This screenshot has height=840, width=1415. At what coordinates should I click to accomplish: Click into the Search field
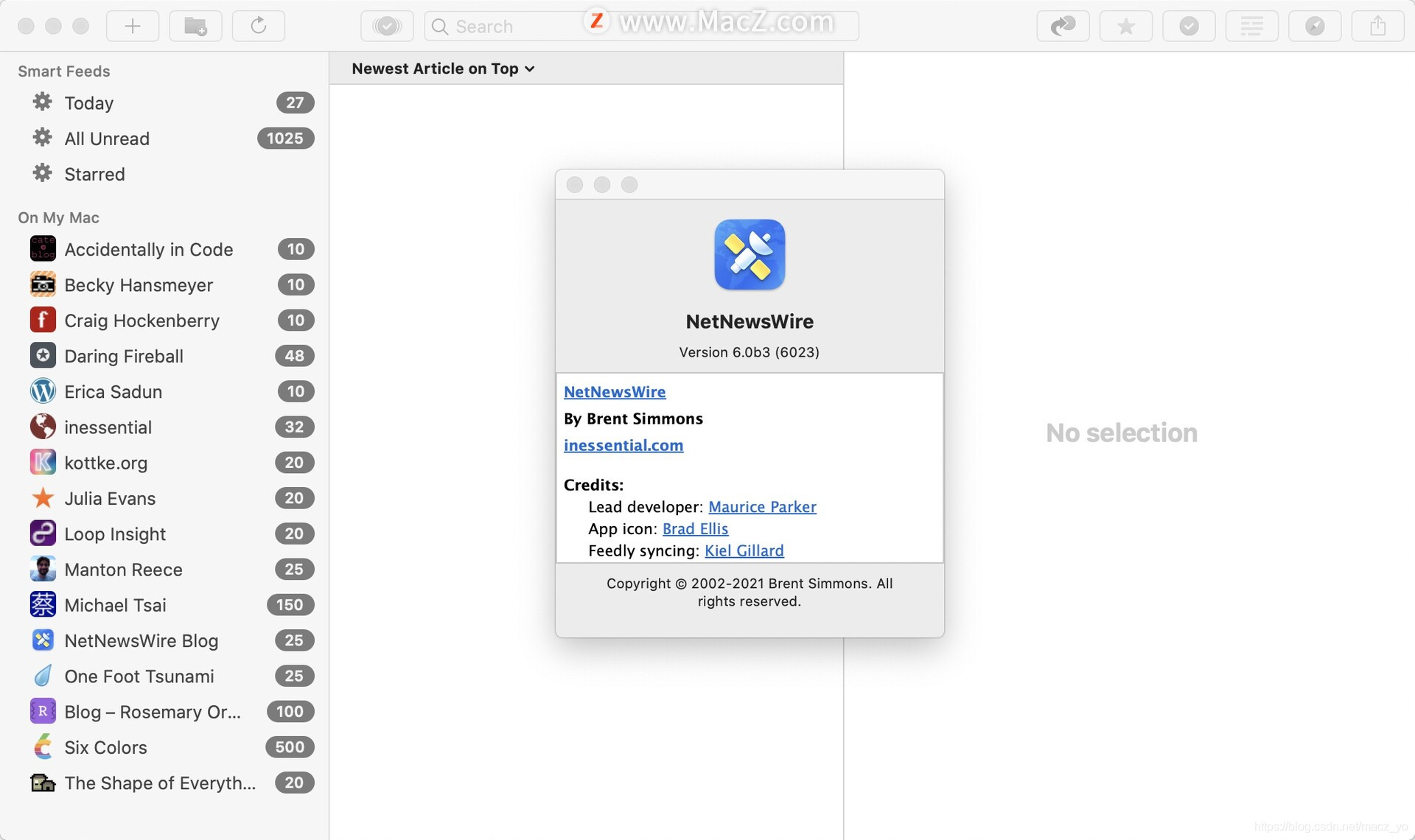[x=641, y=27]
